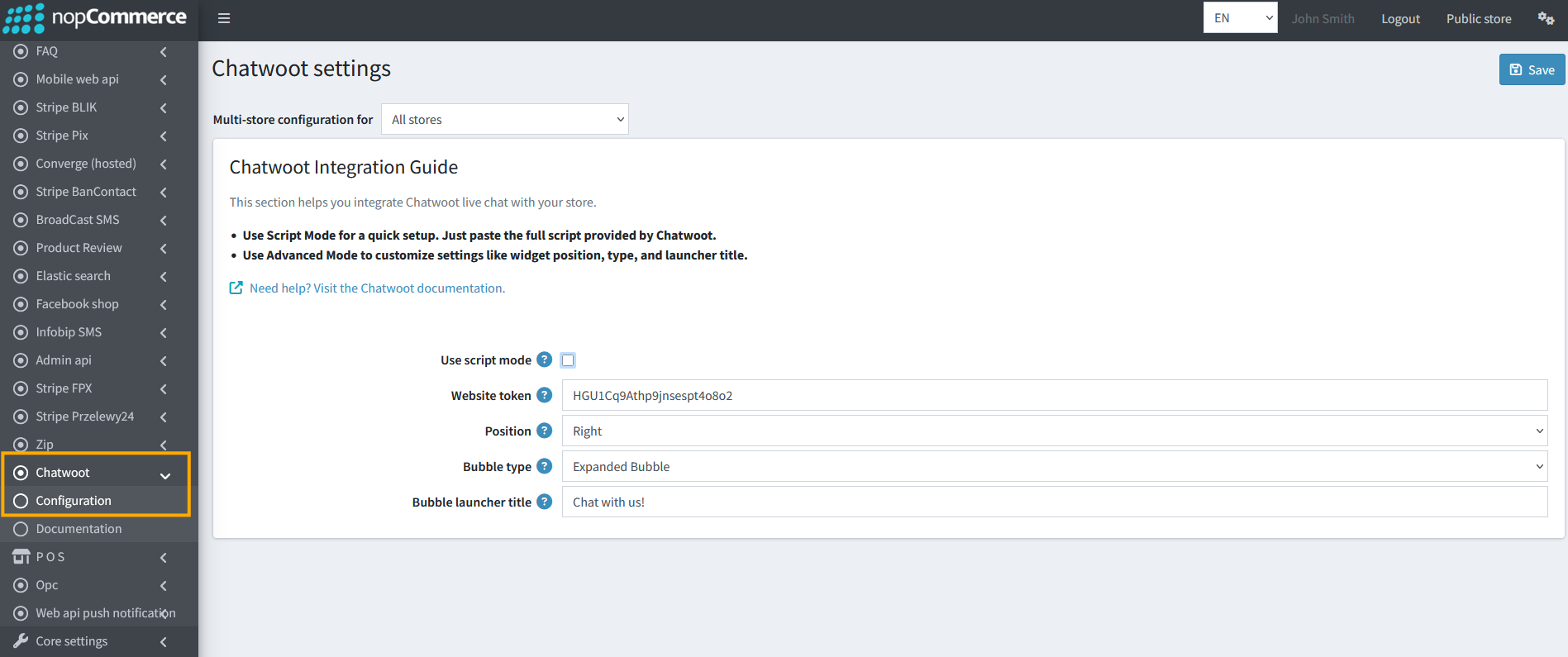Click the external link icon before Need help

[236, 288]
